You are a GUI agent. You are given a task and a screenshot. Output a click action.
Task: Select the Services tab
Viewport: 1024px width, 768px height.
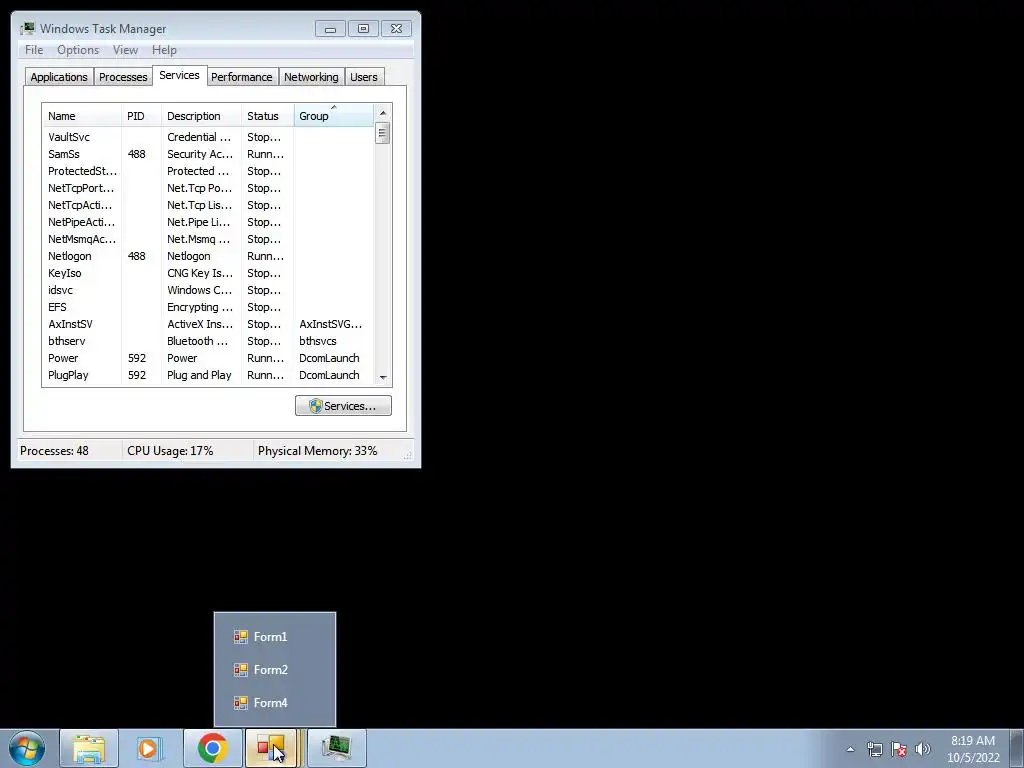click(180, 75)
